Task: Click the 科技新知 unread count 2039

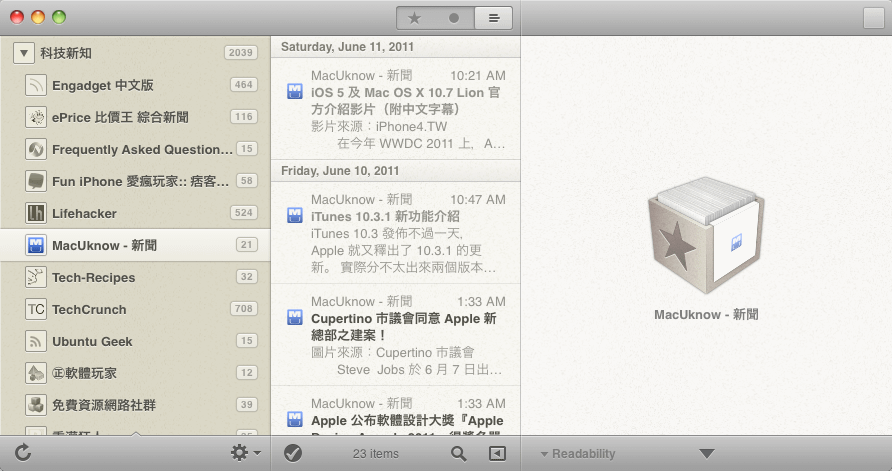Action: point(241,53)
